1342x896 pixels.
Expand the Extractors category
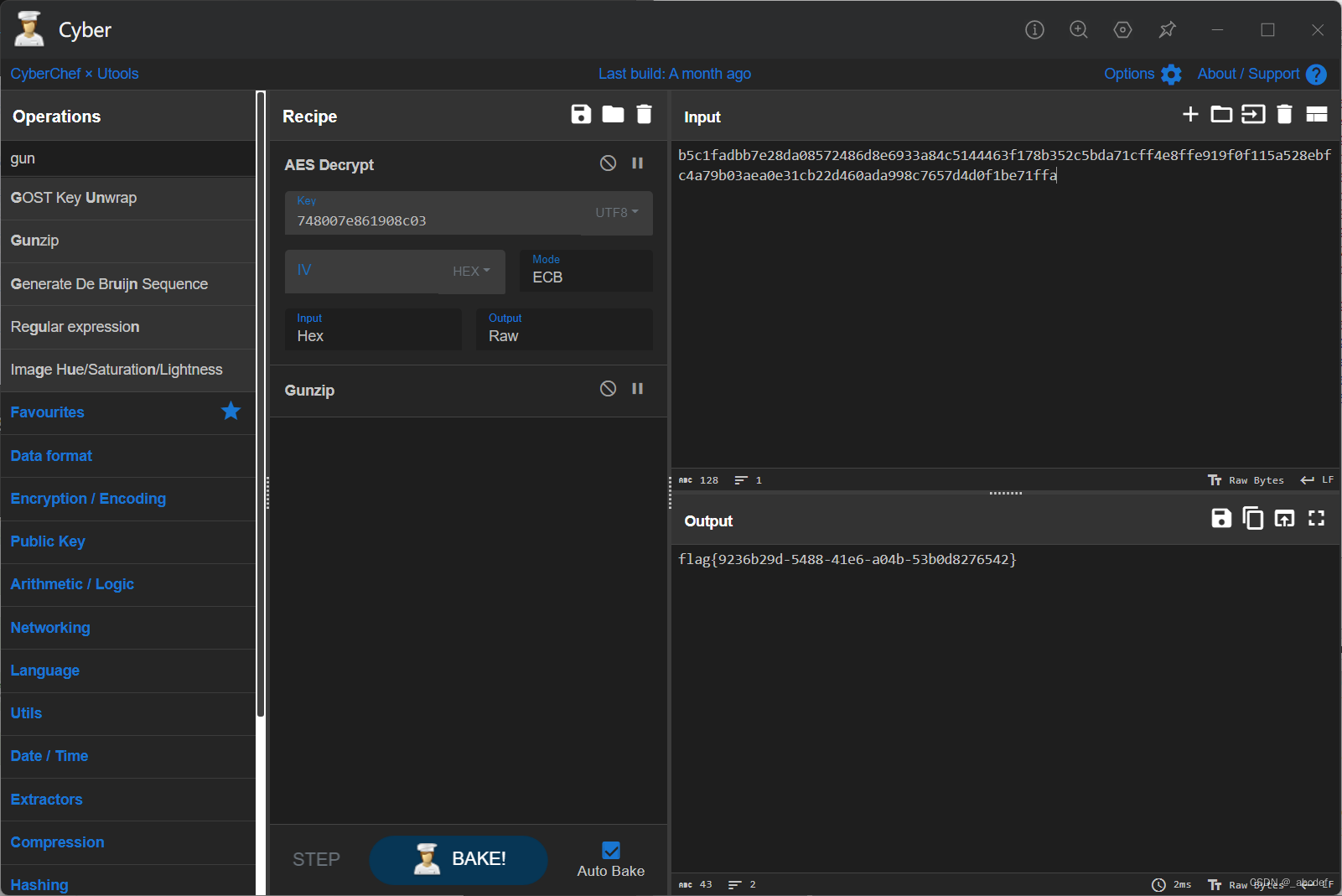pos(128,800)
